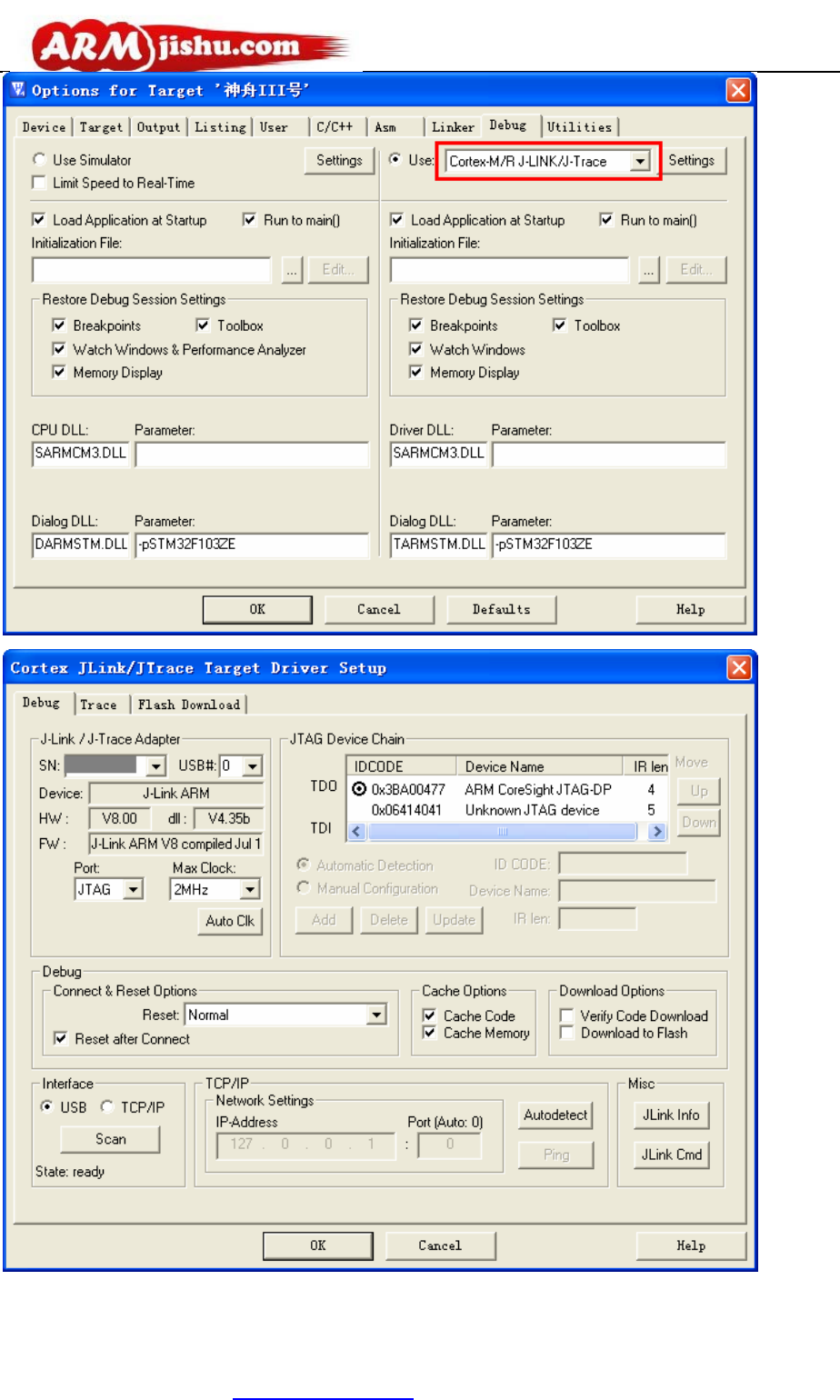
Task: Click the JTAG chain horizontal scrollbar thumb
Action: [502, 831]
